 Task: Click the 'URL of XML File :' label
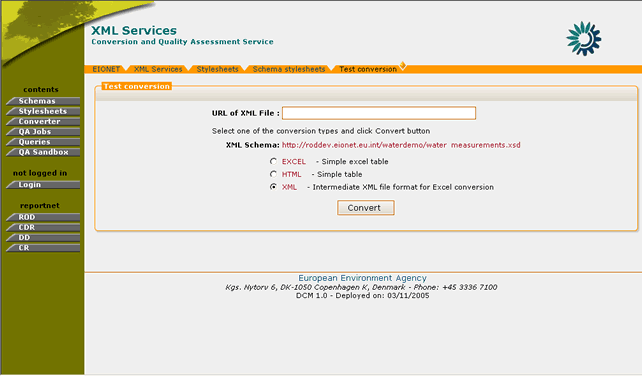[245, 113]
